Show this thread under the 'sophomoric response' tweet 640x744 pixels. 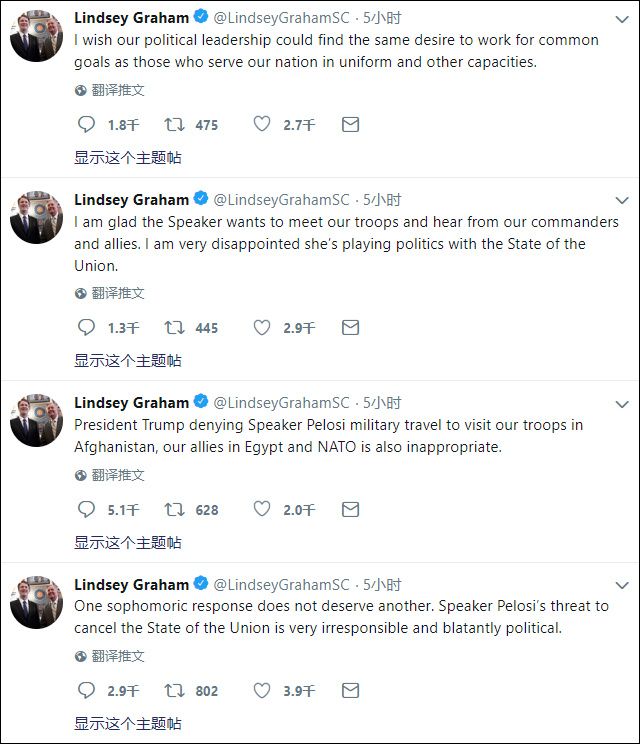click(128, 724)
